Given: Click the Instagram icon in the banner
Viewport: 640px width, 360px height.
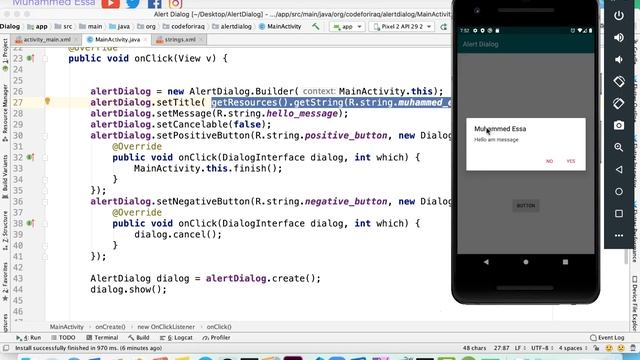Looking at the screenshot, I should pyautogui.click(x=176, y=4).
